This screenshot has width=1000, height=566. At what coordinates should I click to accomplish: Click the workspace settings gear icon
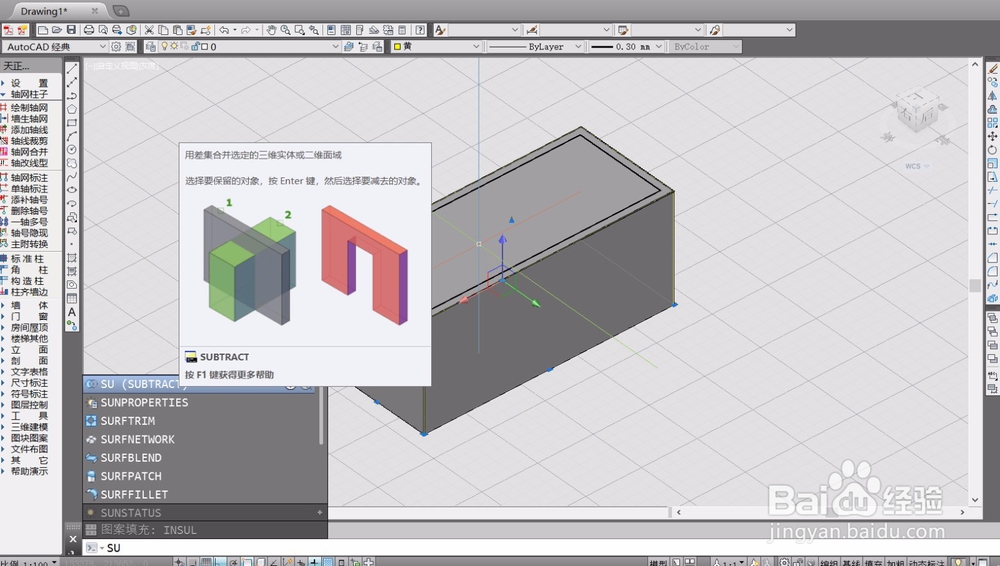tap(116, 47)
